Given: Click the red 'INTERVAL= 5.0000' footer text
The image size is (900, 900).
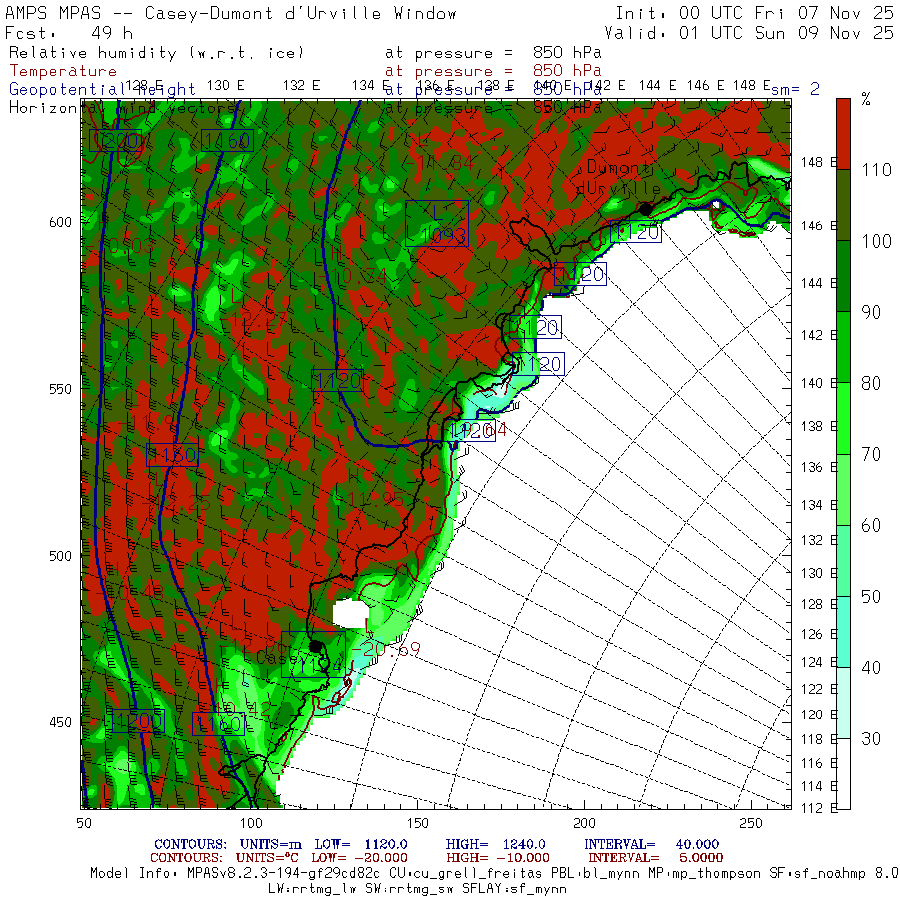Looking at the screenshot, I should tap(655, 858).
